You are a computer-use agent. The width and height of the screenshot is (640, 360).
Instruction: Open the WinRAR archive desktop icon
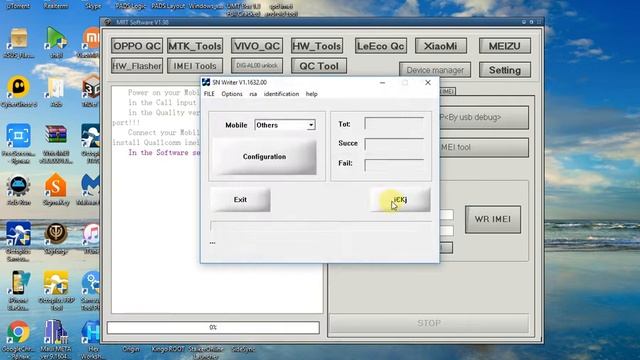click(x=56, y=144)
